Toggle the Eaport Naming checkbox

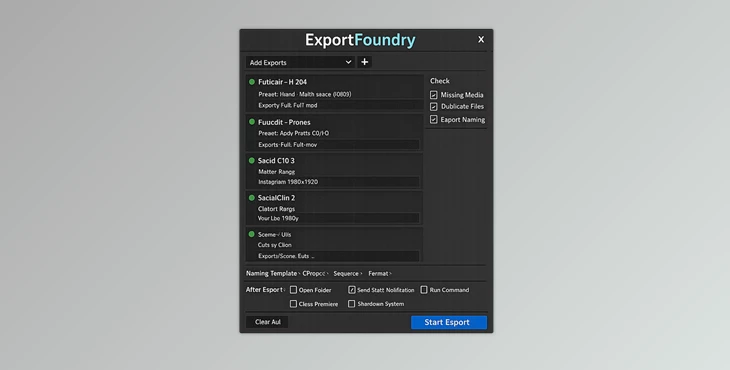point(433,120)
